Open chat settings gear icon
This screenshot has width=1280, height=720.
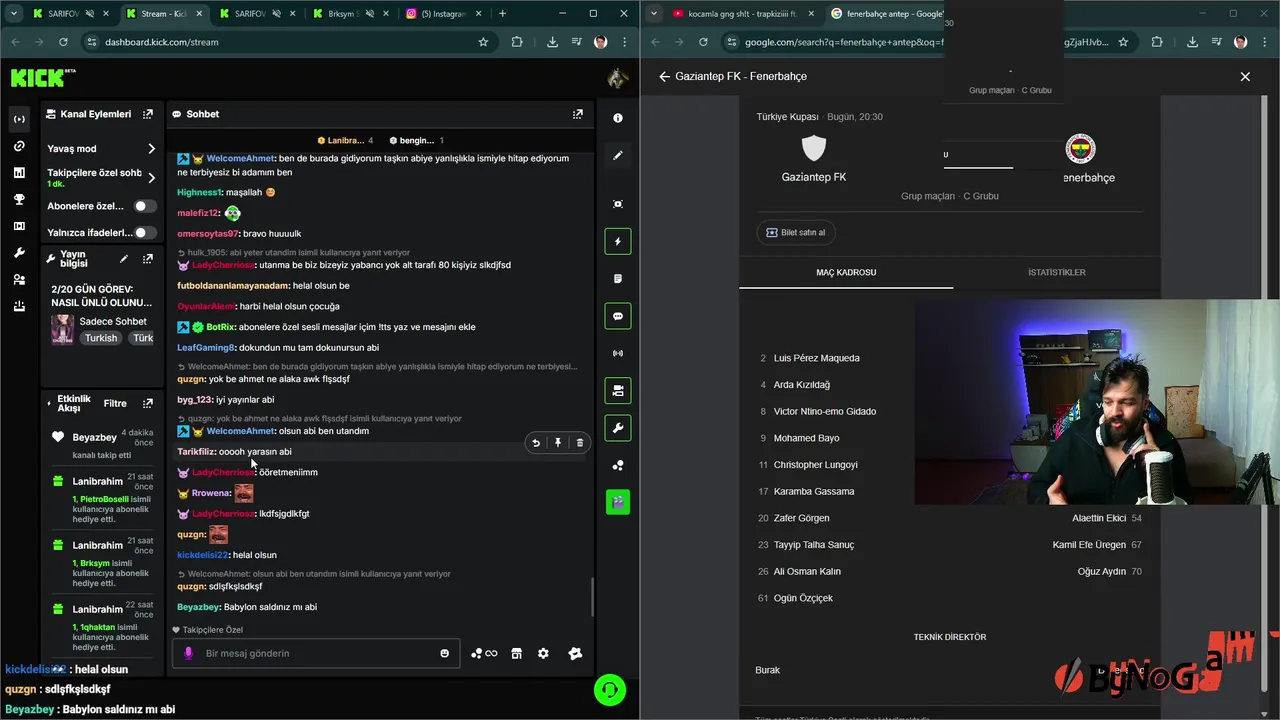click(x=543, y=653)
